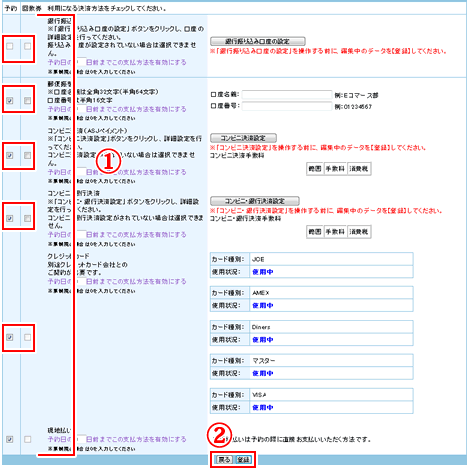Click the 戻る button
Screen dimensions: 467x470
(x=224, y=460)
